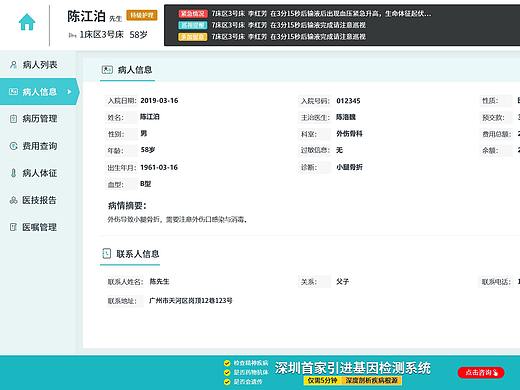520x390 pixels.
Task: Click birth date value 1961-03-16
Action: (159, 167)
